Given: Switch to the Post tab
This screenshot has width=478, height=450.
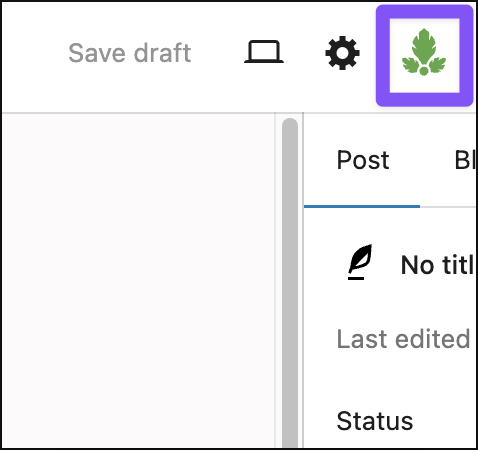Looking at the screenshot, I should click(x=363, y=161).
